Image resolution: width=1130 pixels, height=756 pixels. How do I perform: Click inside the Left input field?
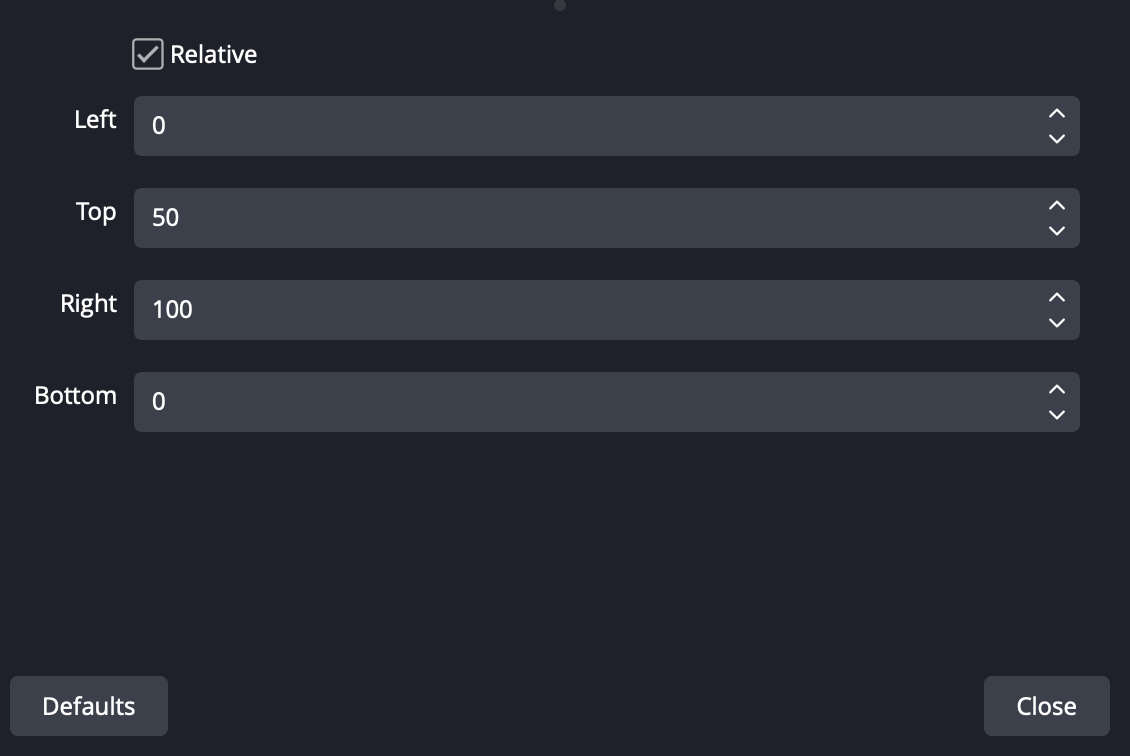coord(500,126)
